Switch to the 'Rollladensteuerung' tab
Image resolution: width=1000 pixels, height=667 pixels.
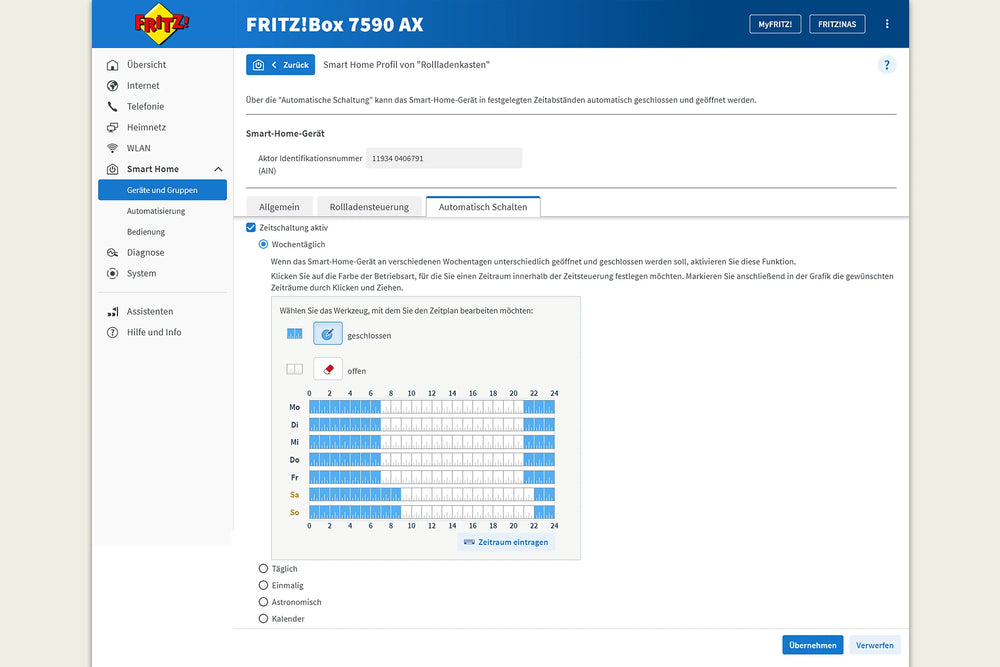coord(369,207)
